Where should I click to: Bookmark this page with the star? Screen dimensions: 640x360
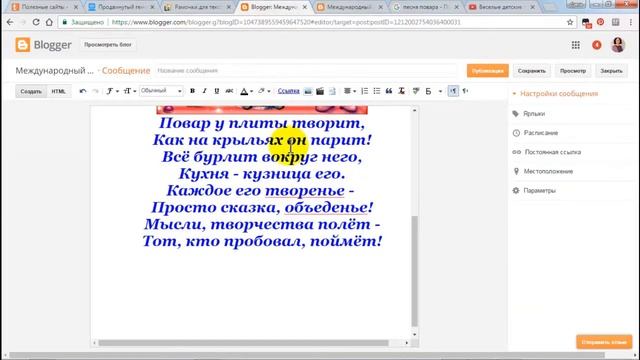(570, 22)
